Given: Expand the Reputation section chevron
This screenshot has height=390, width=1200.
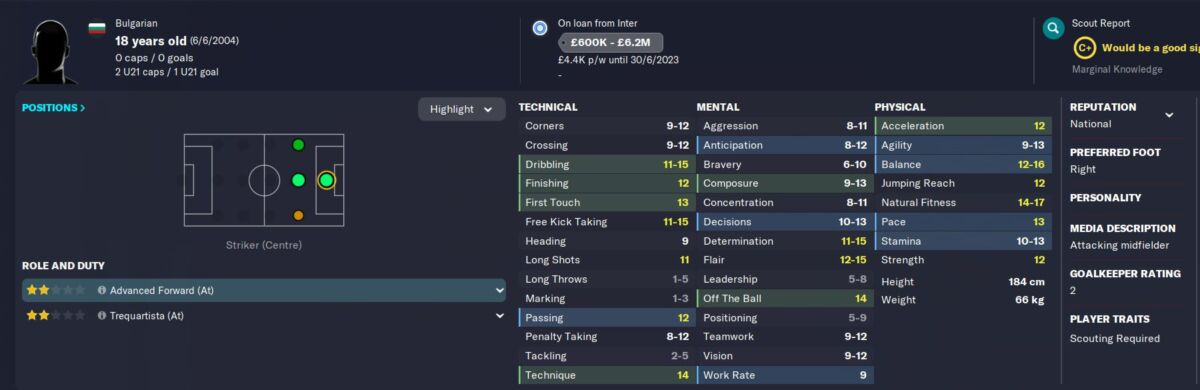Looking at the screenshot, I should 1169,115.
